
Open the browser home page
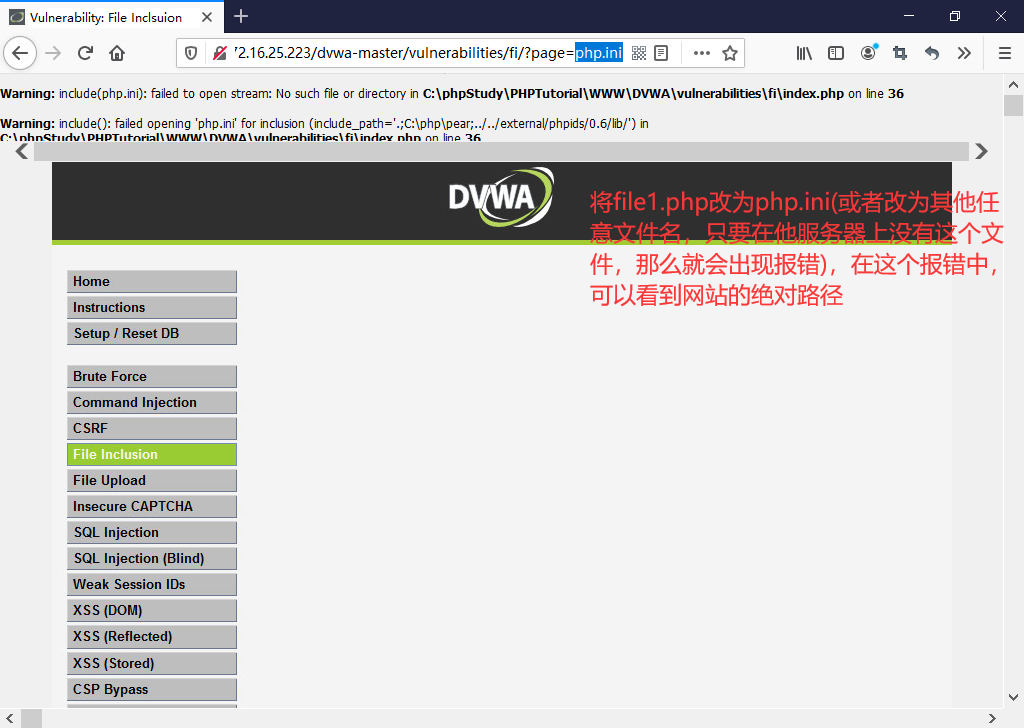tap(117, 53)
